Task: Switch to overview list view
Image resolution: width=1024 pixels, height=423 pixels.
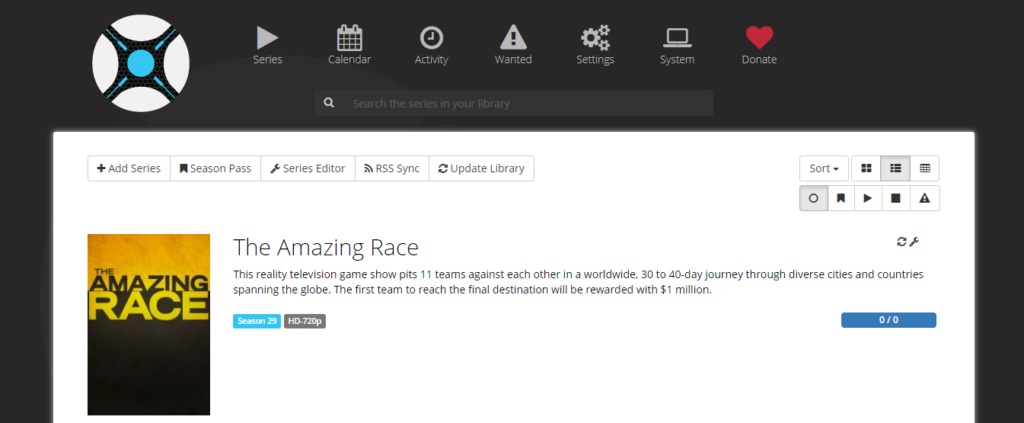Action: 895,168
